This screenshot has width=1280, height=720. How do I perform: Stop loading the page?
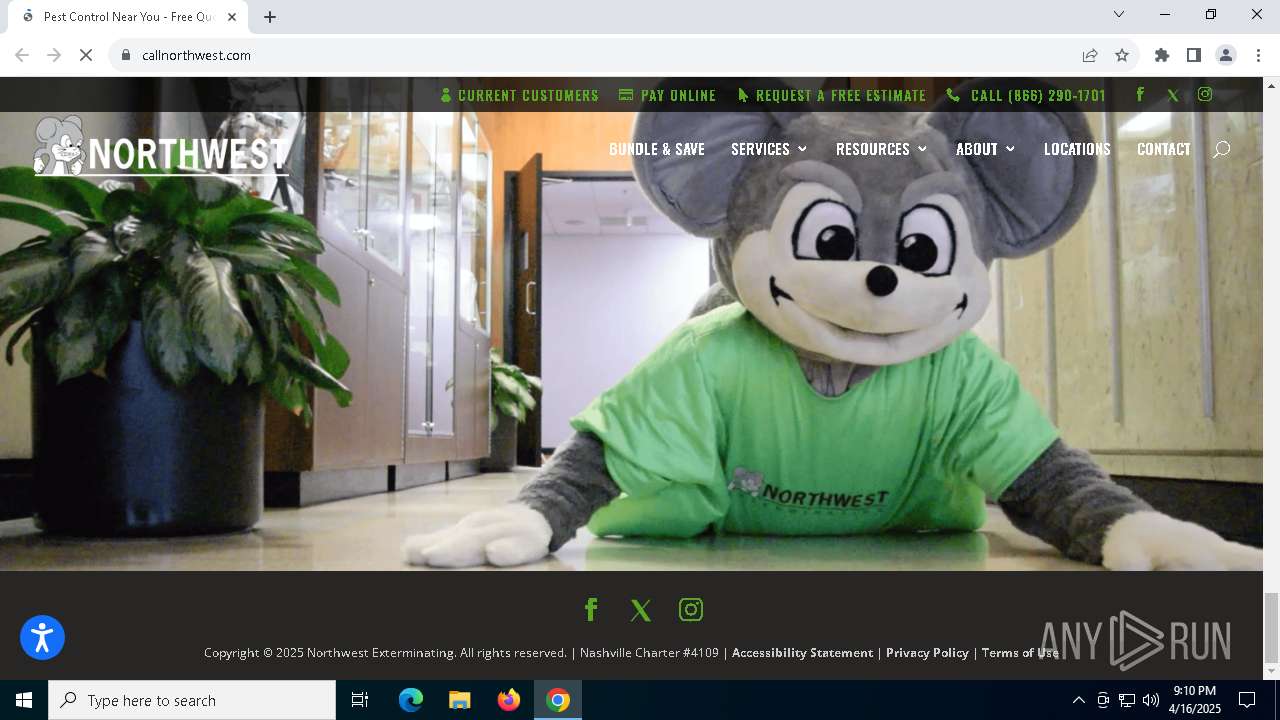pos(86,55)
